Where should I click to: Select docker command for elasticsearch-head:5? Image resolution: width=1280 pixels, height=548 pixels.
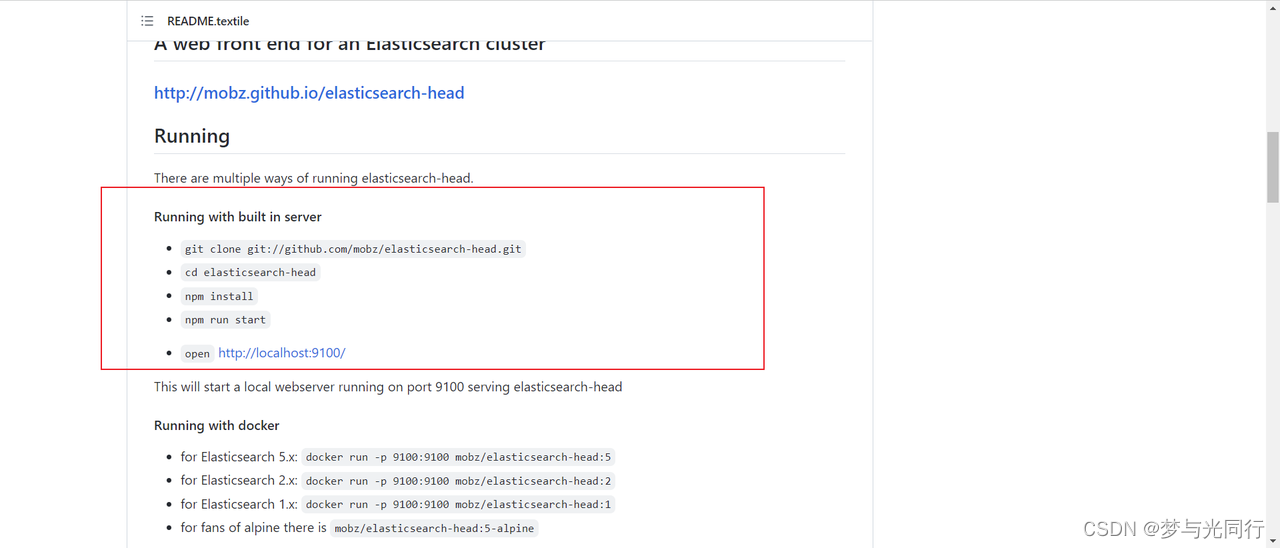(458, 457)
